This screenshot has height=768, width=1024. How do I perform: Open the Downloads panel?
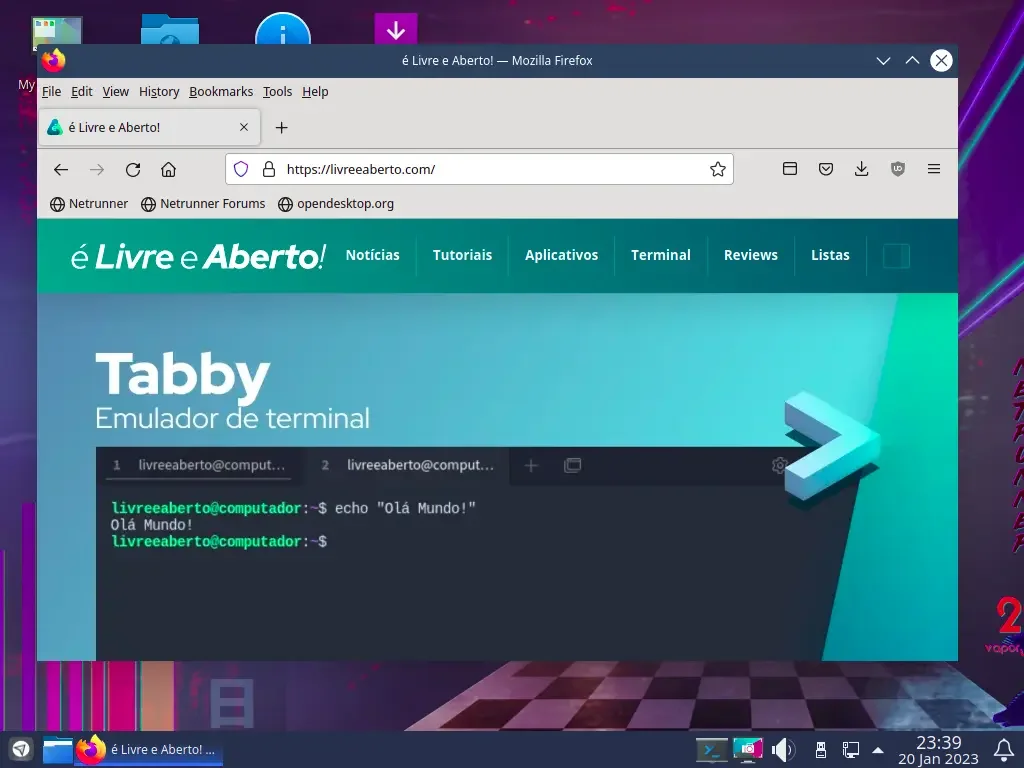point(861,169)
